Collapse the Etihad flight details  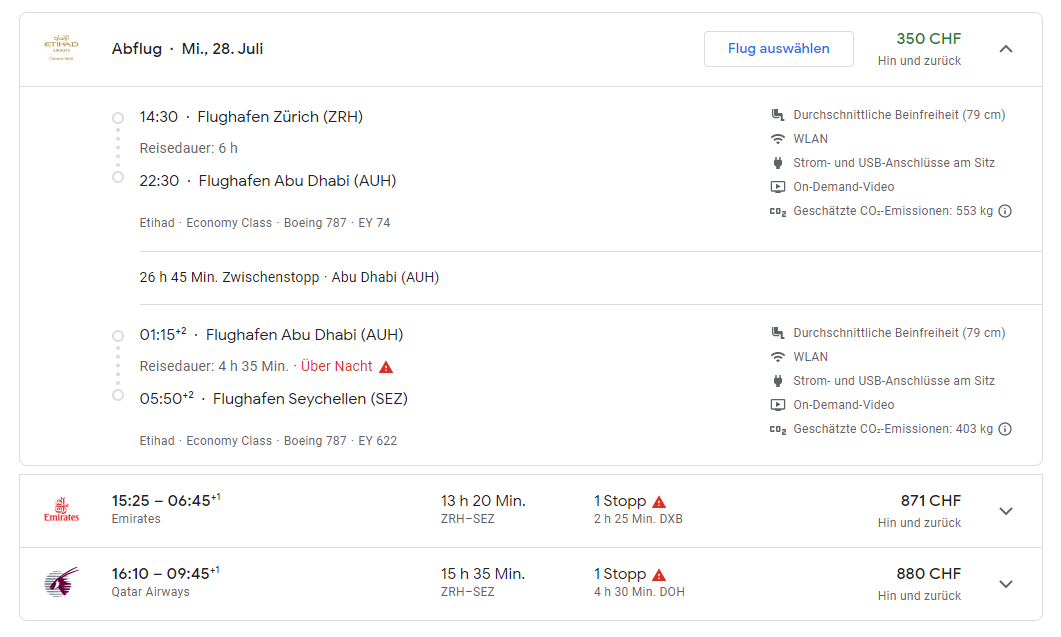point(1006,49)
